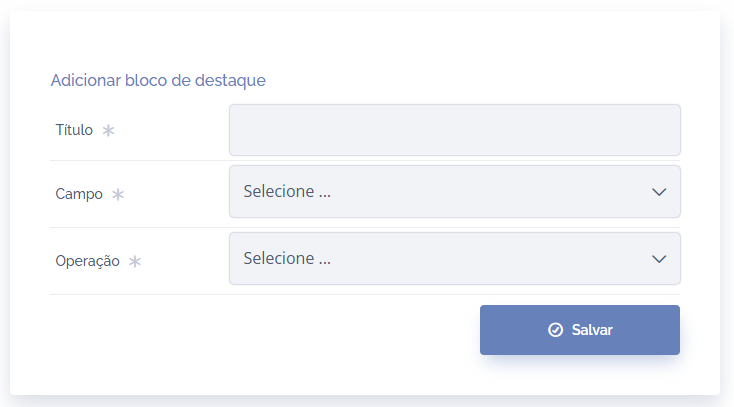The image size is (734, 407).
Task: Click the divider line below the Operação row
Action: (138, 294)
